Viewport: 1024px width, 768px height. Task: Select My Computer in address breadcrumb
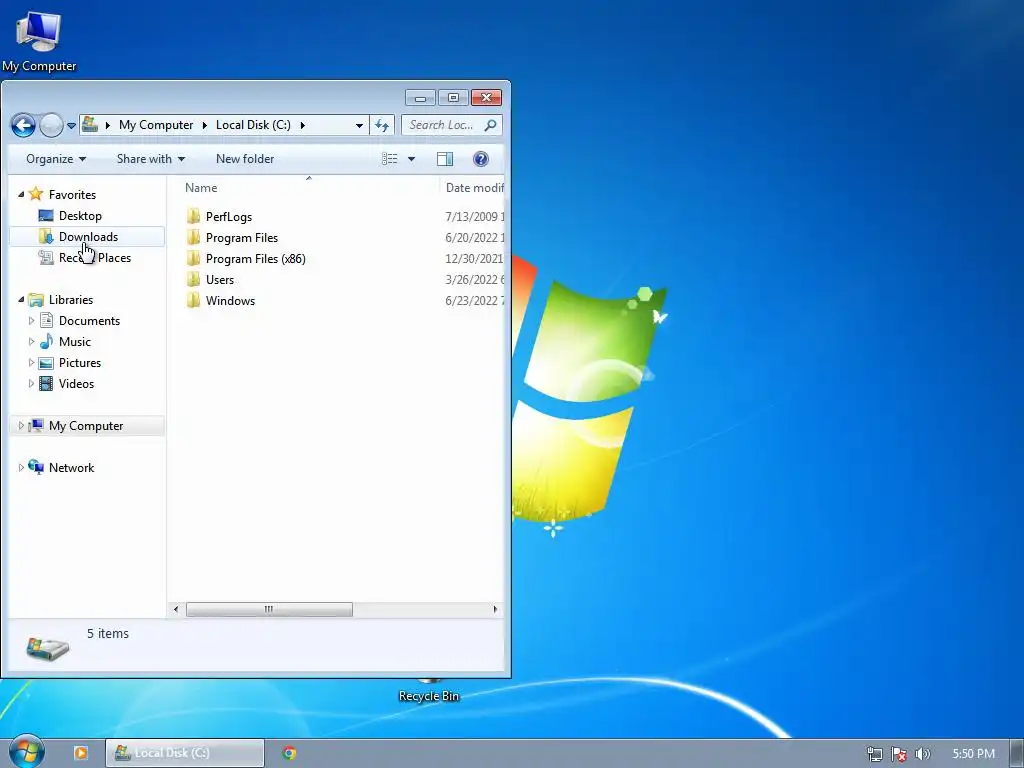click(156, 125)
